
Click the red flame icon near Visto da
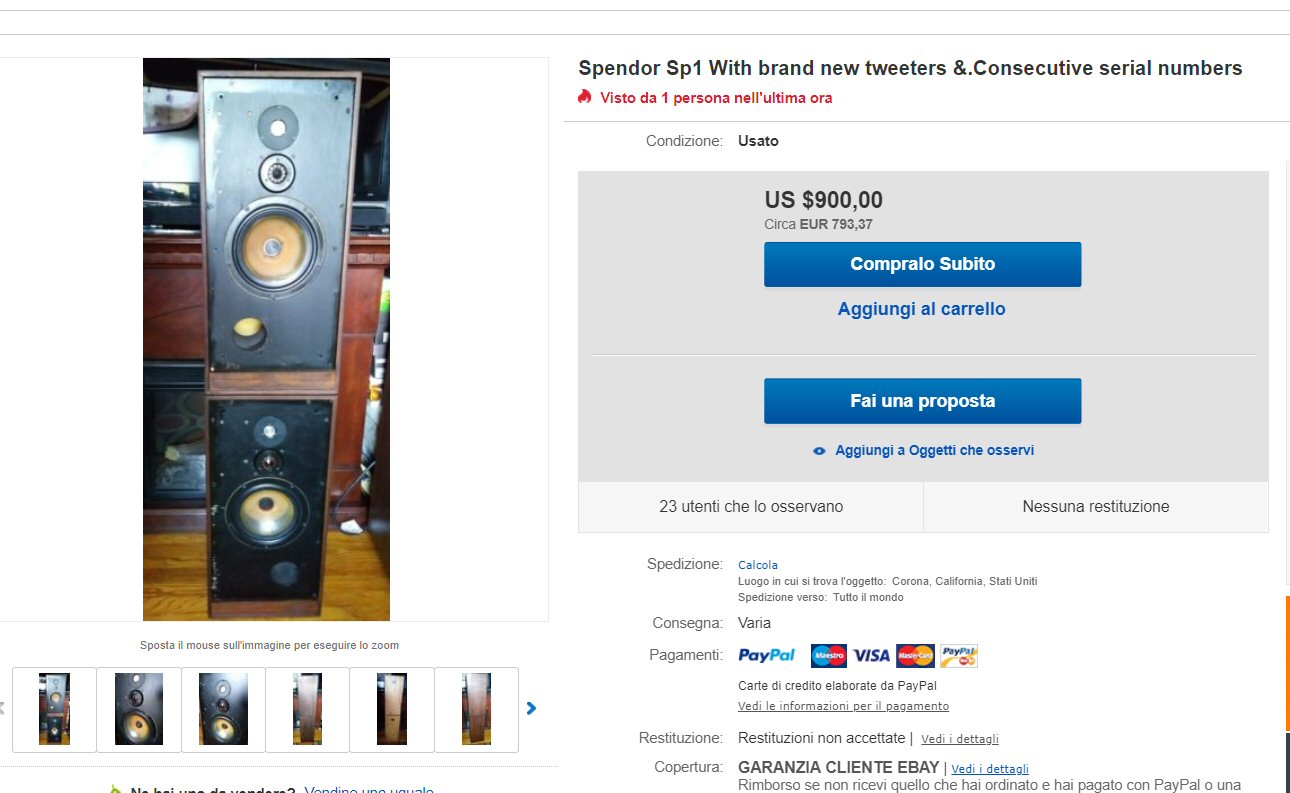coord(585,97)
